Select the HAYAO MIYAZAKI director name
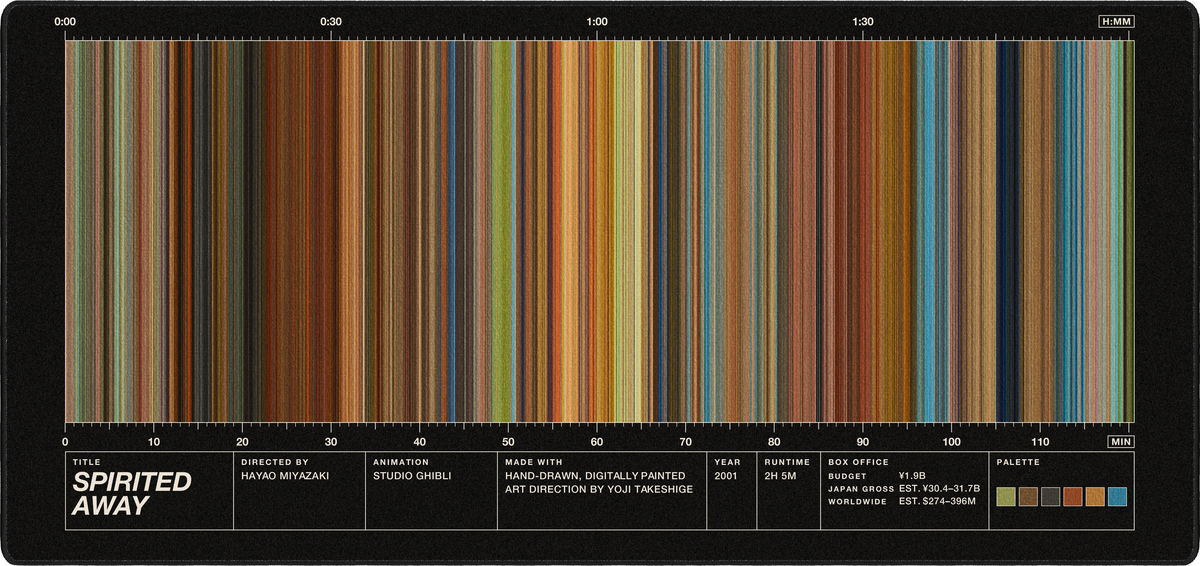 click(x=285, y=476)
